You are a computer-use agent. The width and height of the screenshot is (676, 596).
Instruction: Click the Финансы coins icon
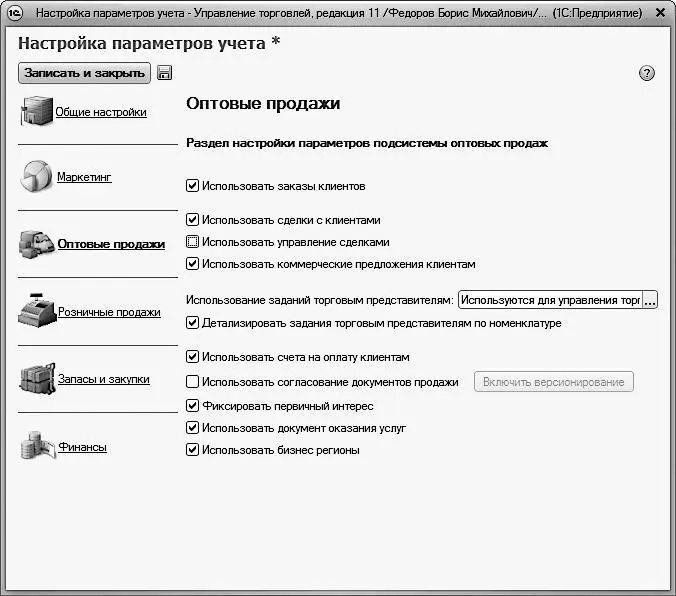tap(36, 446)
